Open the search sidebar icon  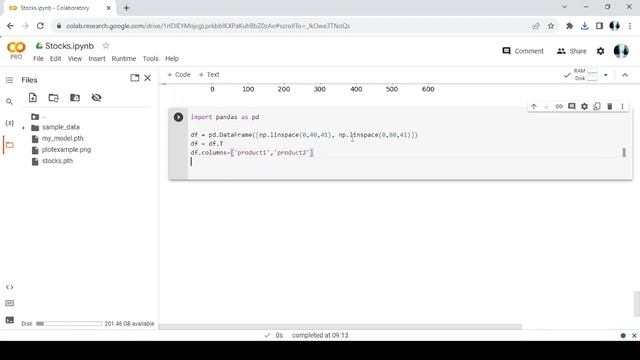point(9,101)
